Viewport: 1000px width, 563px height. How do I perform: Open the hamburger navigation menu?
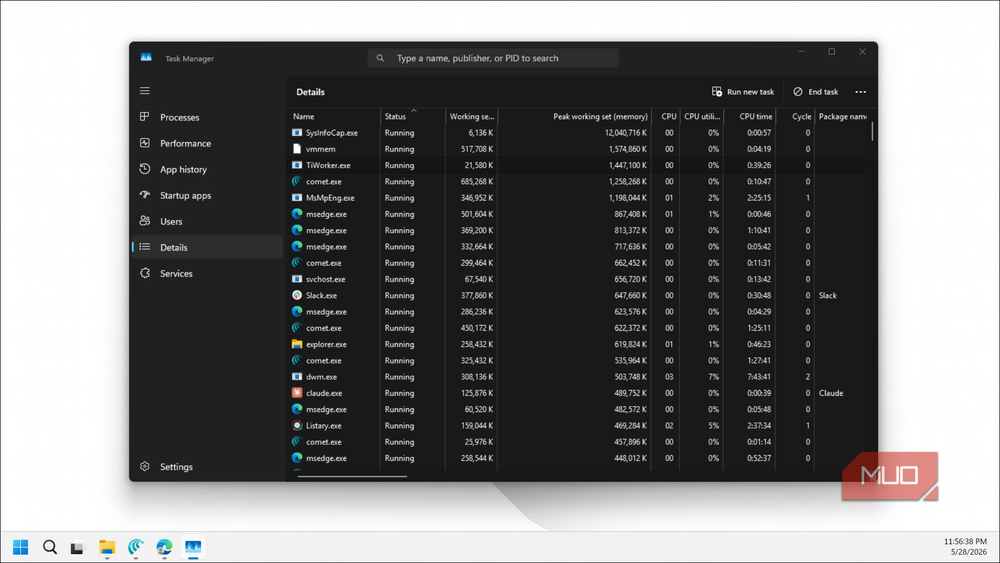coord(145,91)
